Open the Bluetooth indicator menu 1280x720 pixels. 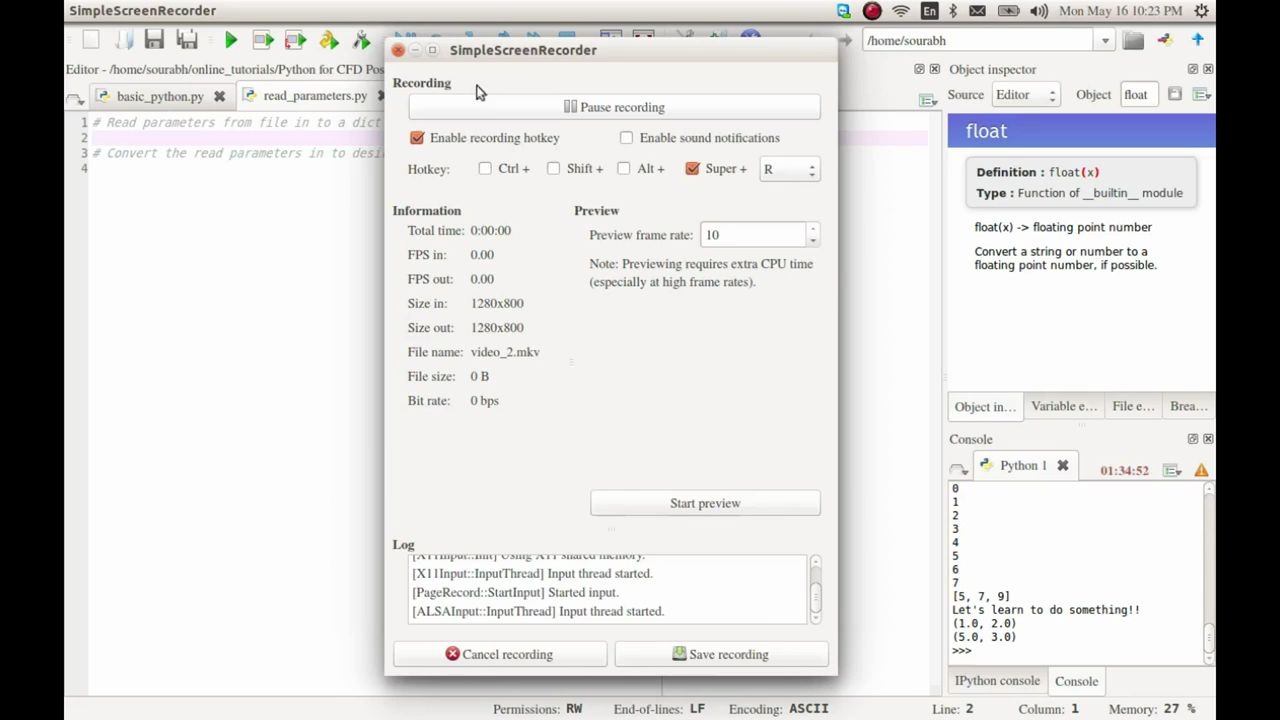953,11
